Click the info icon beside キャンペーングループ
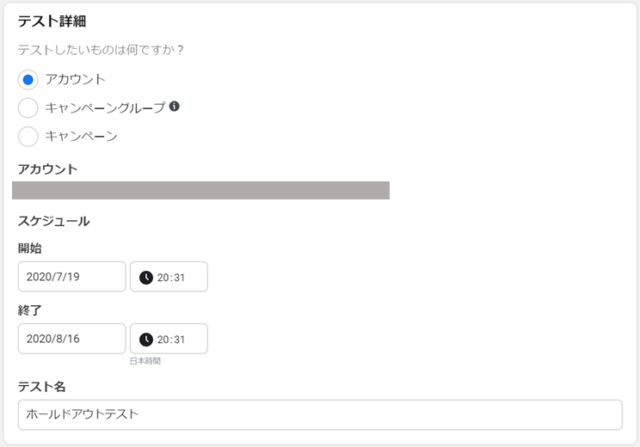This screenshot has height=447, width=640. coord(174,106)
